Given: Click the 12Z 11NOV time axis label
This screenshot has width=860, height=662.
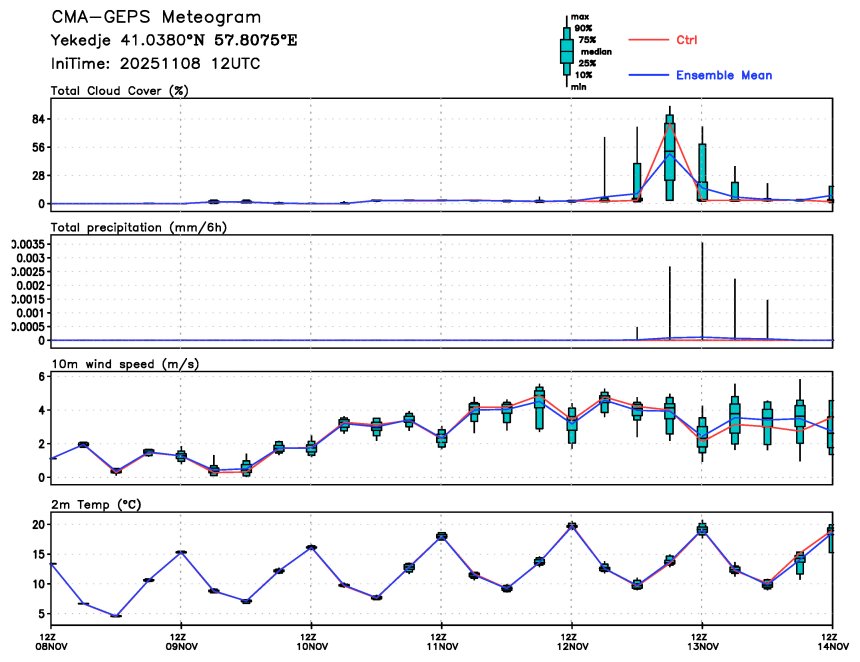Looking at the screenshot, I should click(x=440, y=640).
